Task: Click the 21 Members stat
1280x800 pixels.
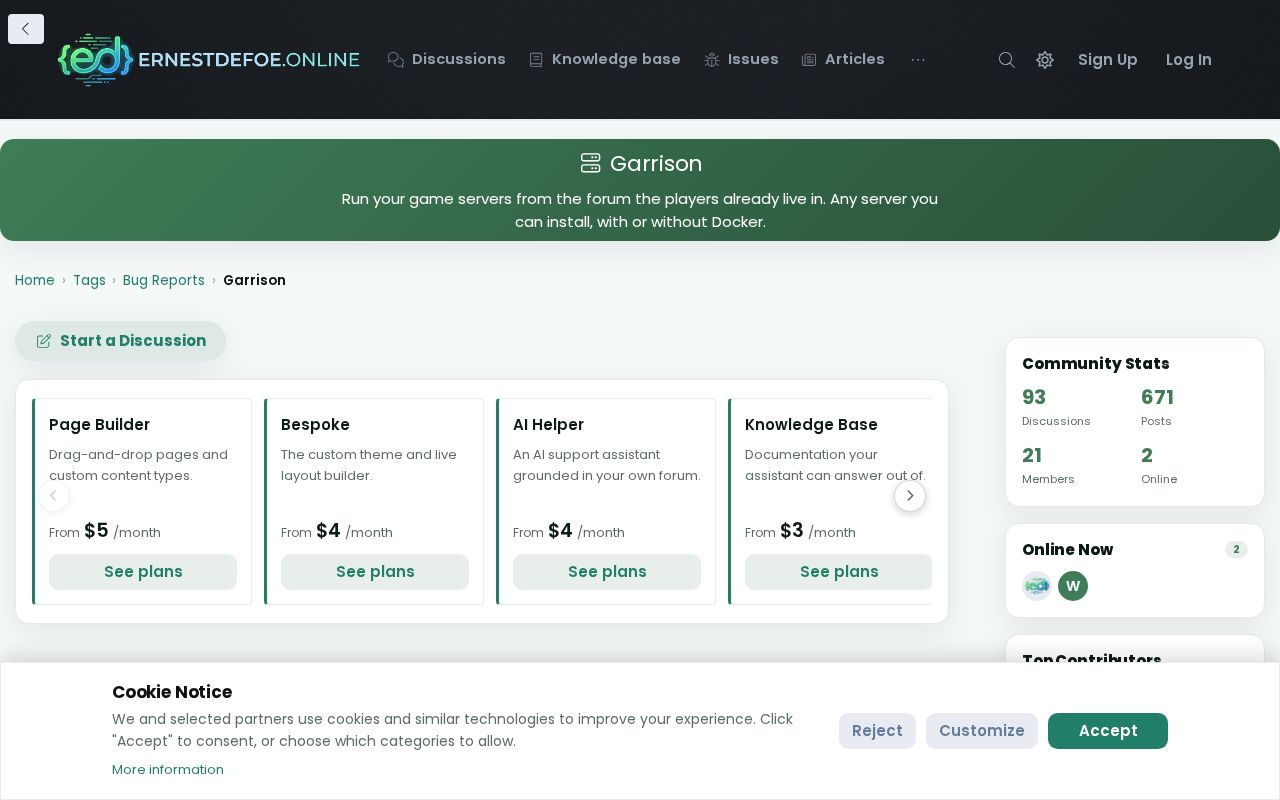Action: (x=1048, y=465)
